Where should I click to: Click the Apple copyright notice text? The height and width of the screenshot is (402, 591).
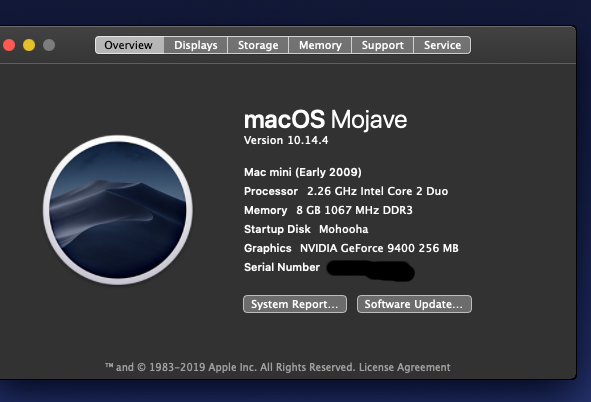click(x=230, y=367)
